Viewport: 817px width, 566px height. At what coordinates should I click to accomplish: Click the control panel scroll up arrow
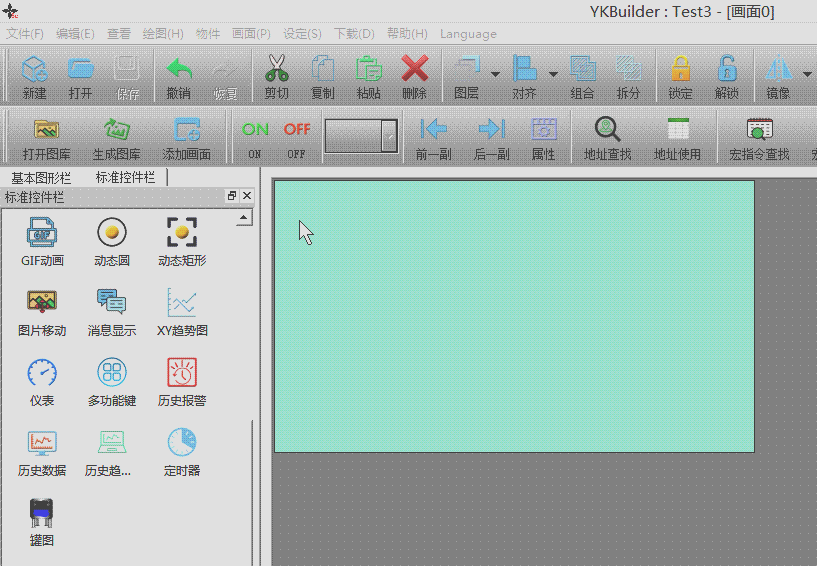pyautogui.click(x=243, y=217)
